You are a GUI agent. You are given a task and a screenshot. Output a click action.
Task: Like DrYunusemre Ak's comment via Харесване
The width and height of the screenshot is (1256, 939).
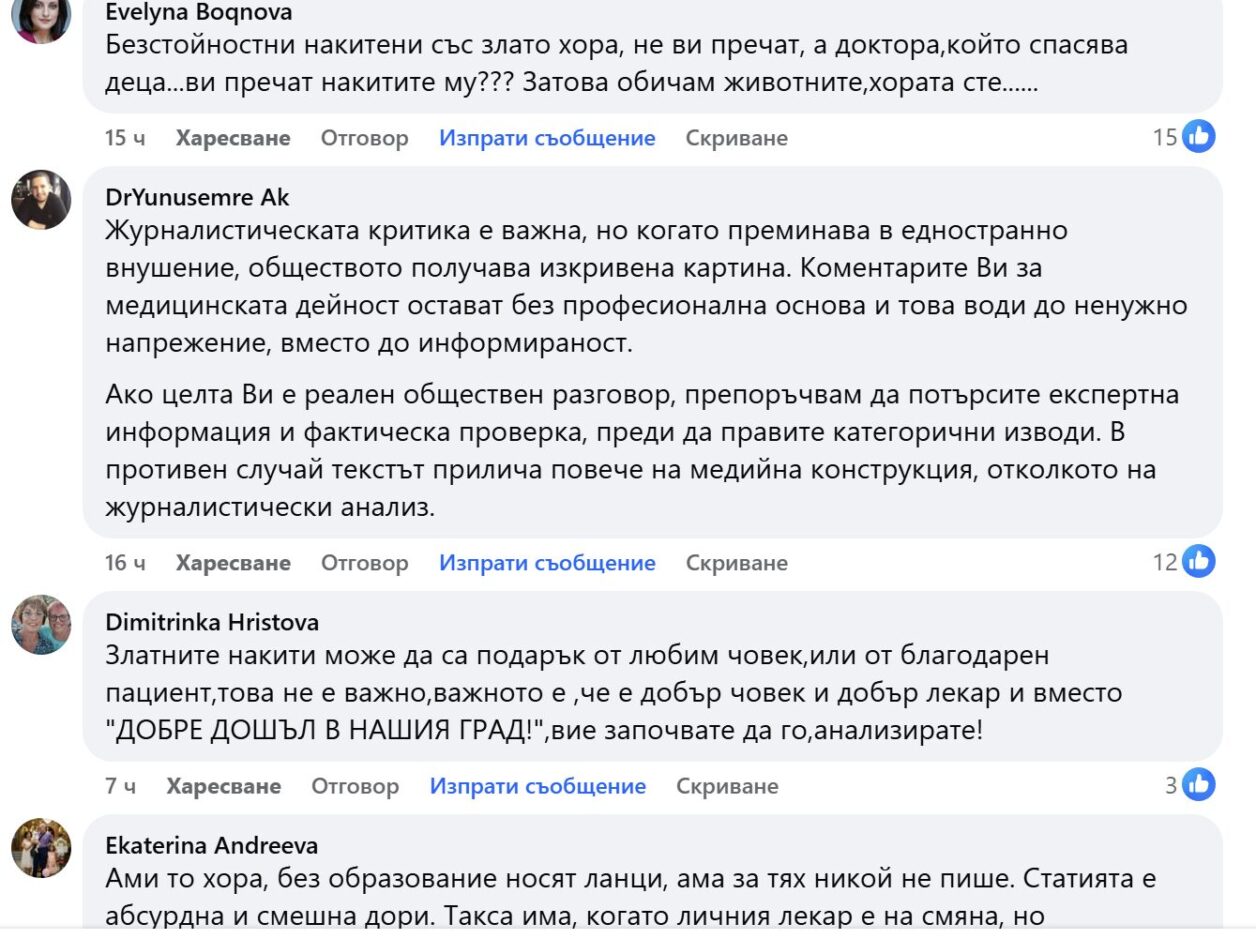[x=233, y=563]
